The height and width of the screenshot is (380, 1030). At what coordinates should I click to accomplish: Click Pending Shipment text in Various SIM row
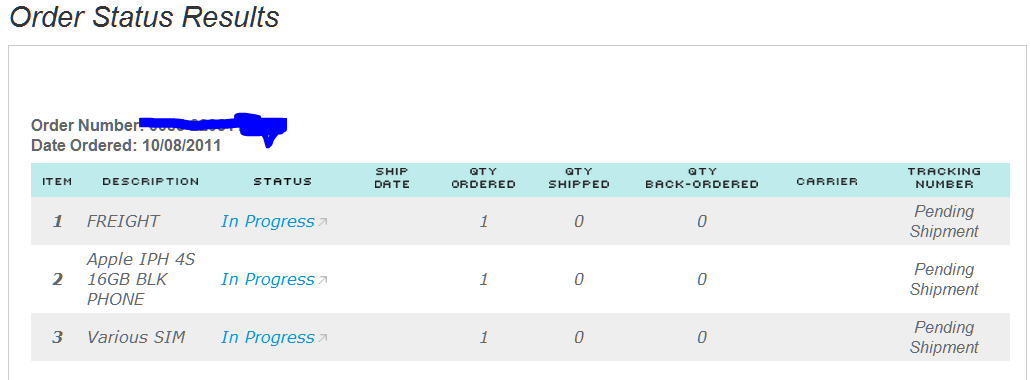(944, 337)
